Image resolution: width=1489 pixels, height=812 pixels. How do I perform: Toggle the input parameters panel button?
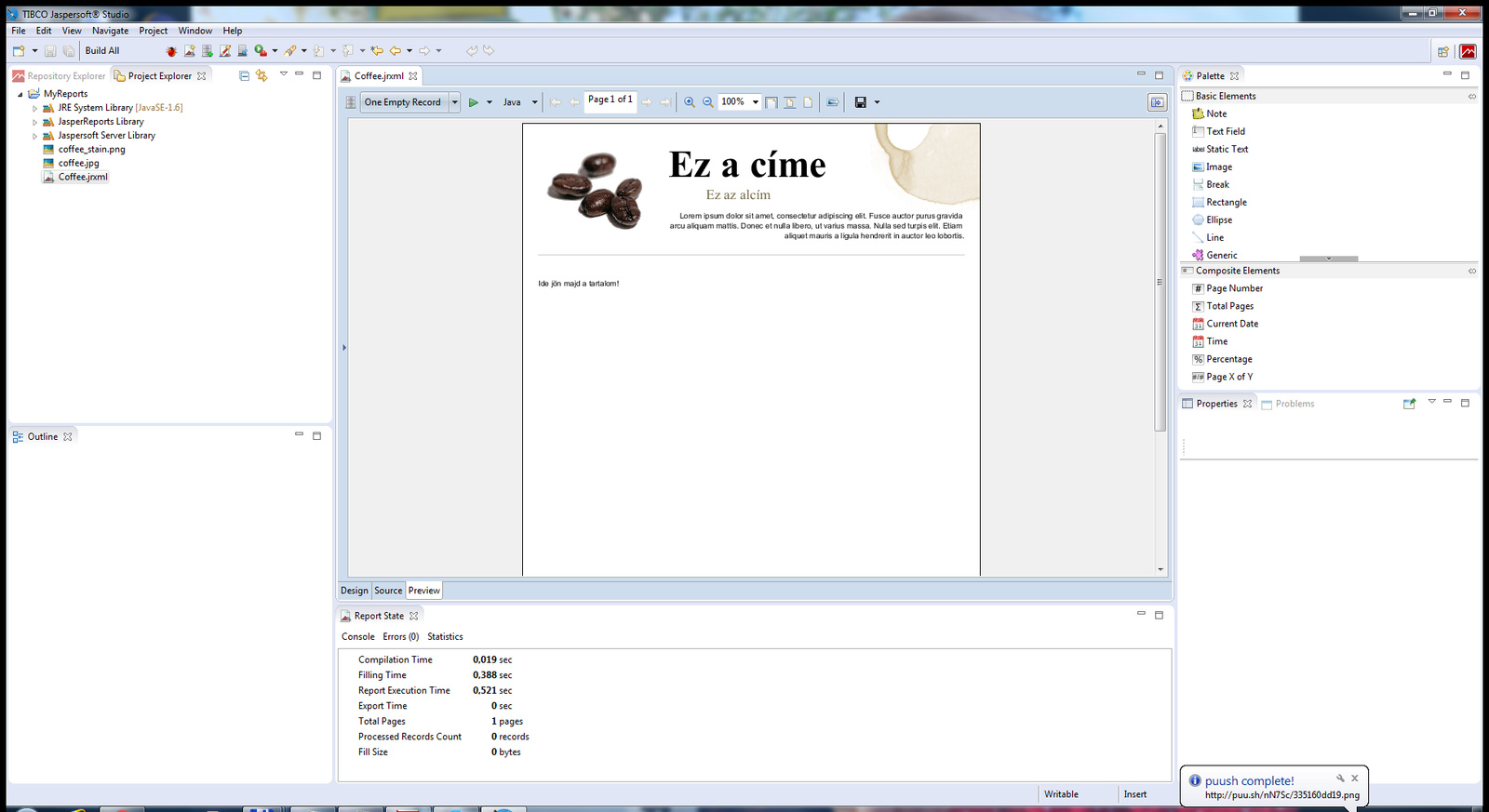pyautogui.click(x=1158, y=102)
